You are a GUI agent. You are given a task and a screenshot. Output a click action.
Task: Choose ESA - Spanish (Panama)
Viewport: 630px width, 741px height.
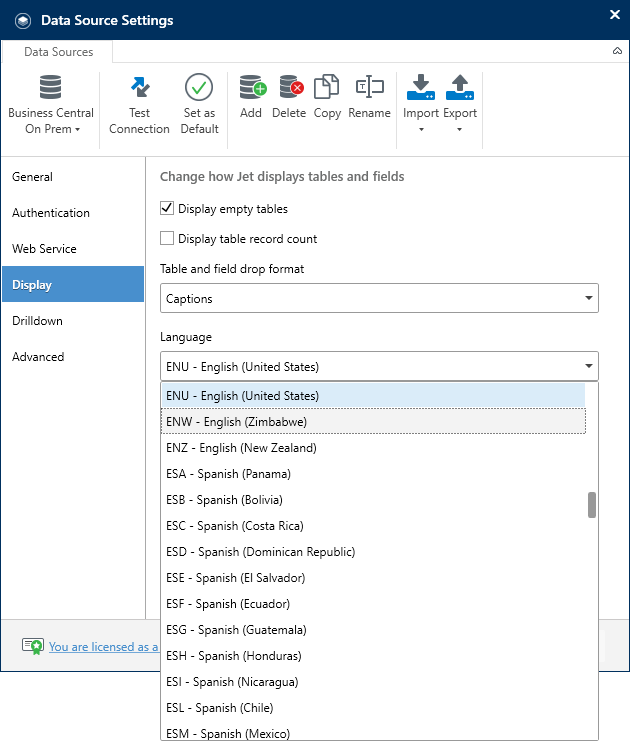(x=373, y=474)
